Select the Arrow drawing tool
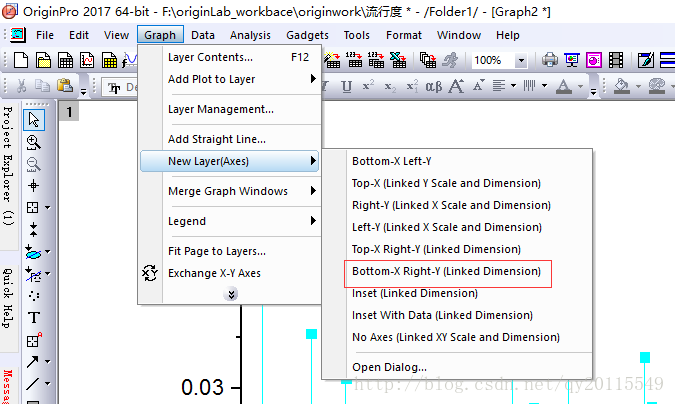The width and height of the screenshot is (675, 404). (x=33, y=361)
